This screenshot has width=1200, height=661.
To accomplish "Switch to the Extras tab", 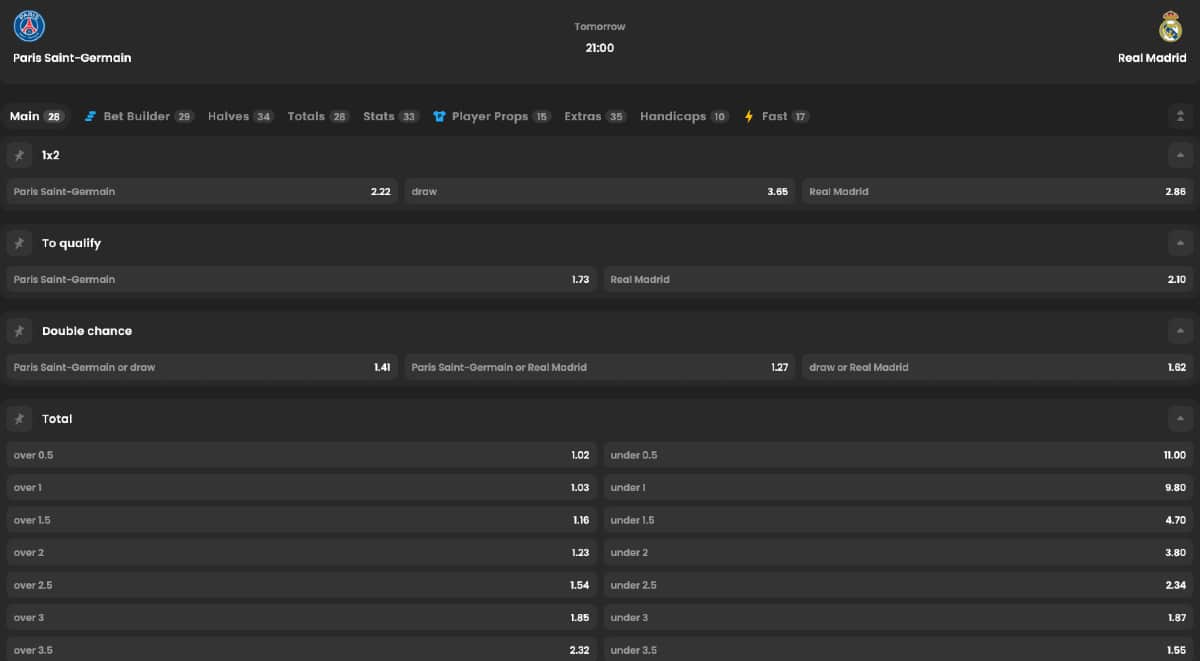I will coord(595,116).
